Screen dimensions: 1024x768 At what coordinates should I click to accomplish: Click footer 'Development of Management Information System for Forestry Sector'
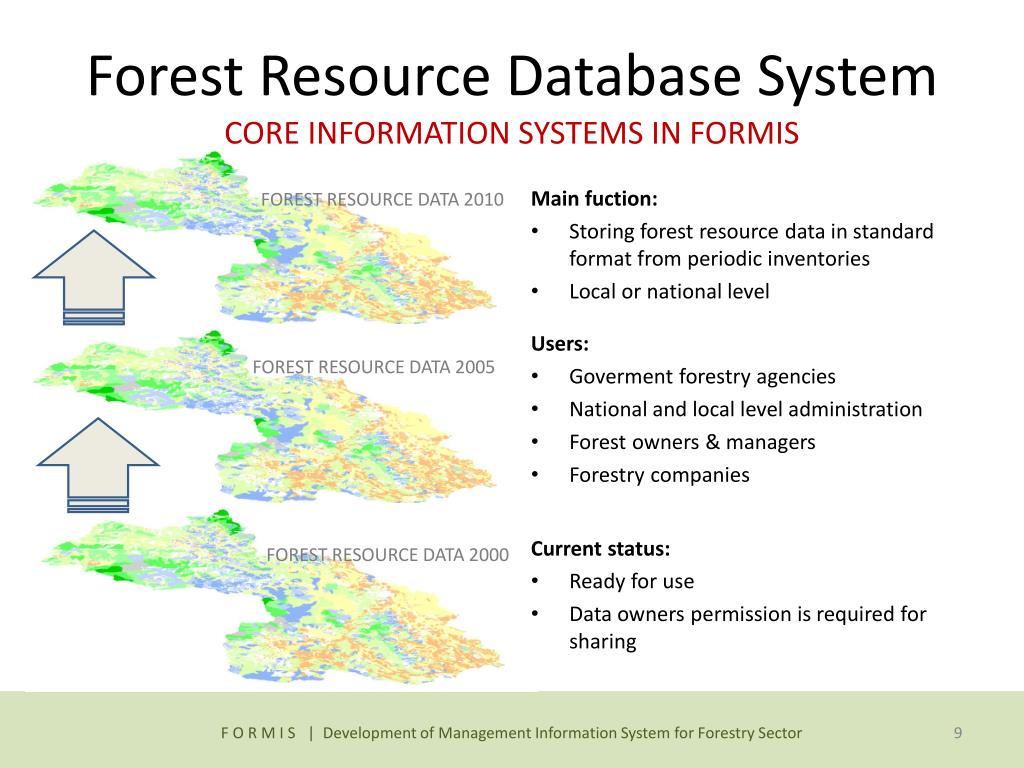(562, 733)
